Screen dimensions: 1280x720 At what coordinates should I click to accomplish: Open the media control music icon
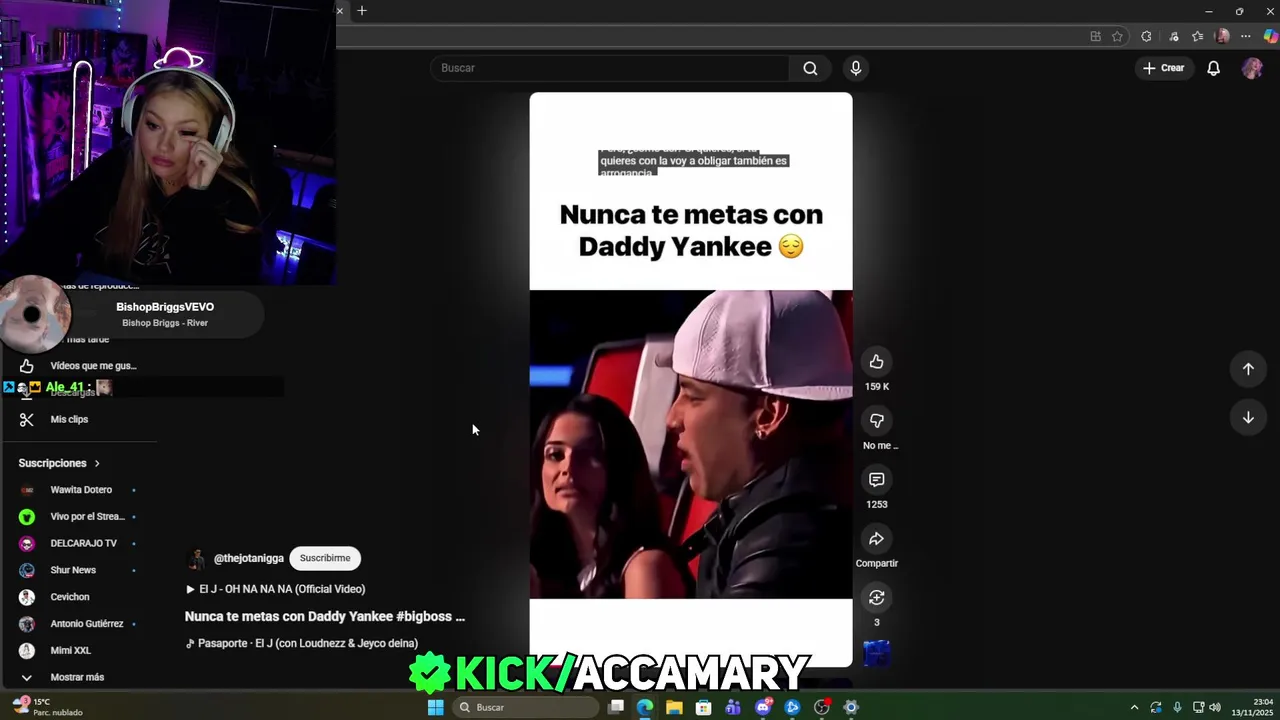coord(1174,36)
